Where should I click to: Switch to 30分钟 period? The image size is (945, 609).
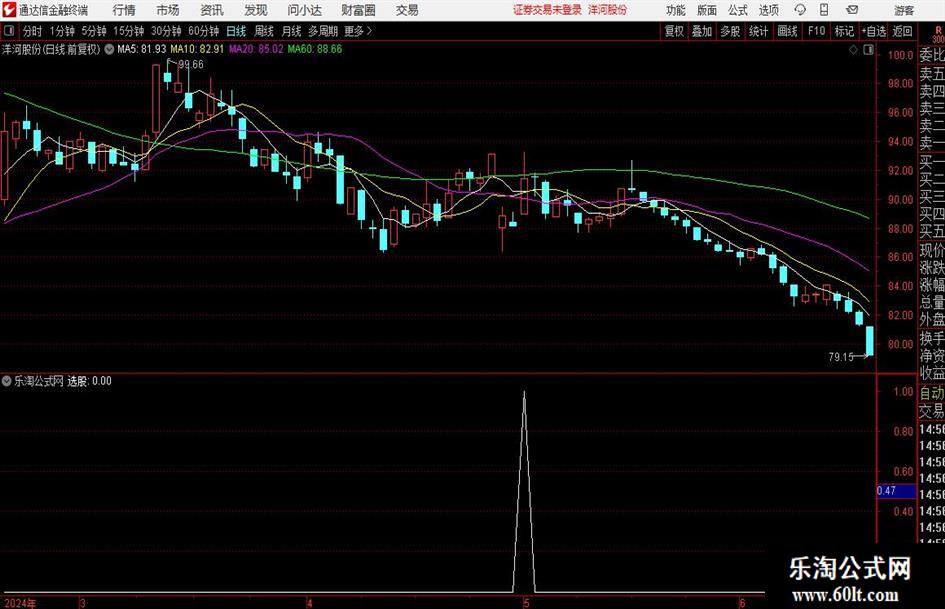point(166,31)
